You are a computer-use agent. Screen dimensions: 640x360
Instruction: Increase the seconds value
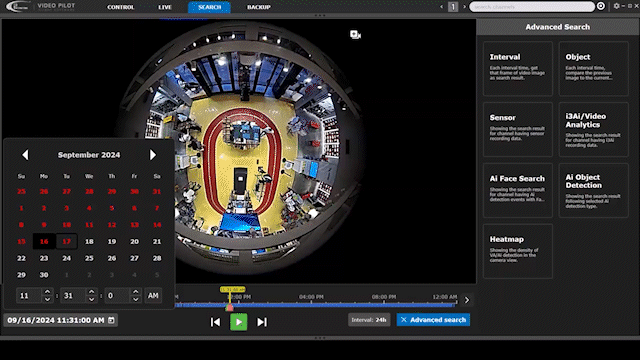click(136, 292)
